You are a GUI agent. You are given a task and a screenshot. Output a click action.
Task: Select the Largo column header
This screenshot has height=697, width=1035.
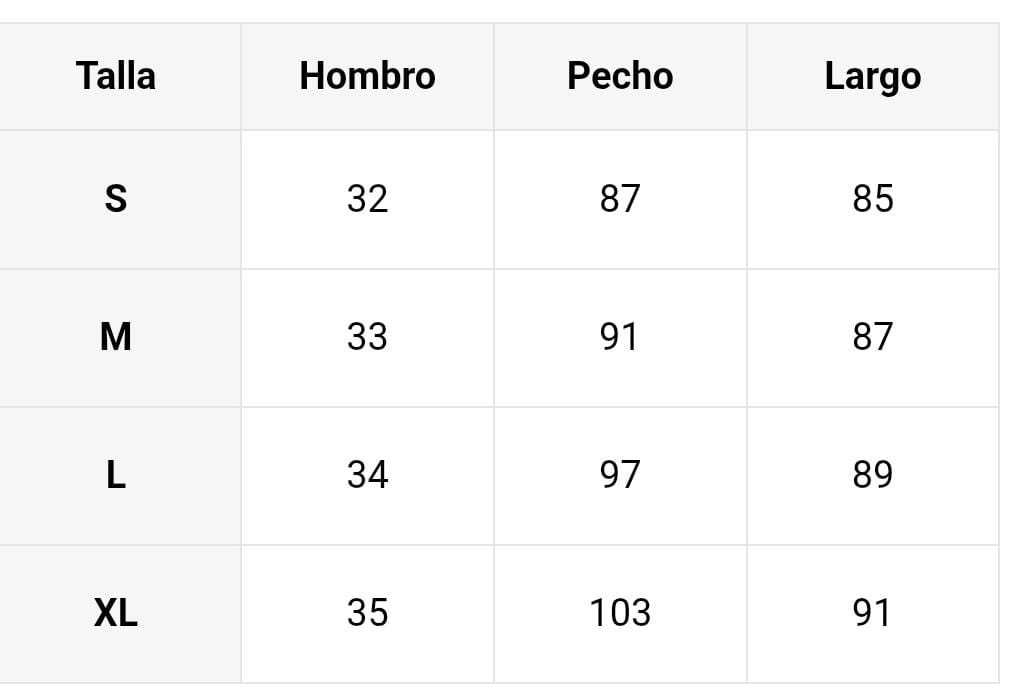point(872,76)
